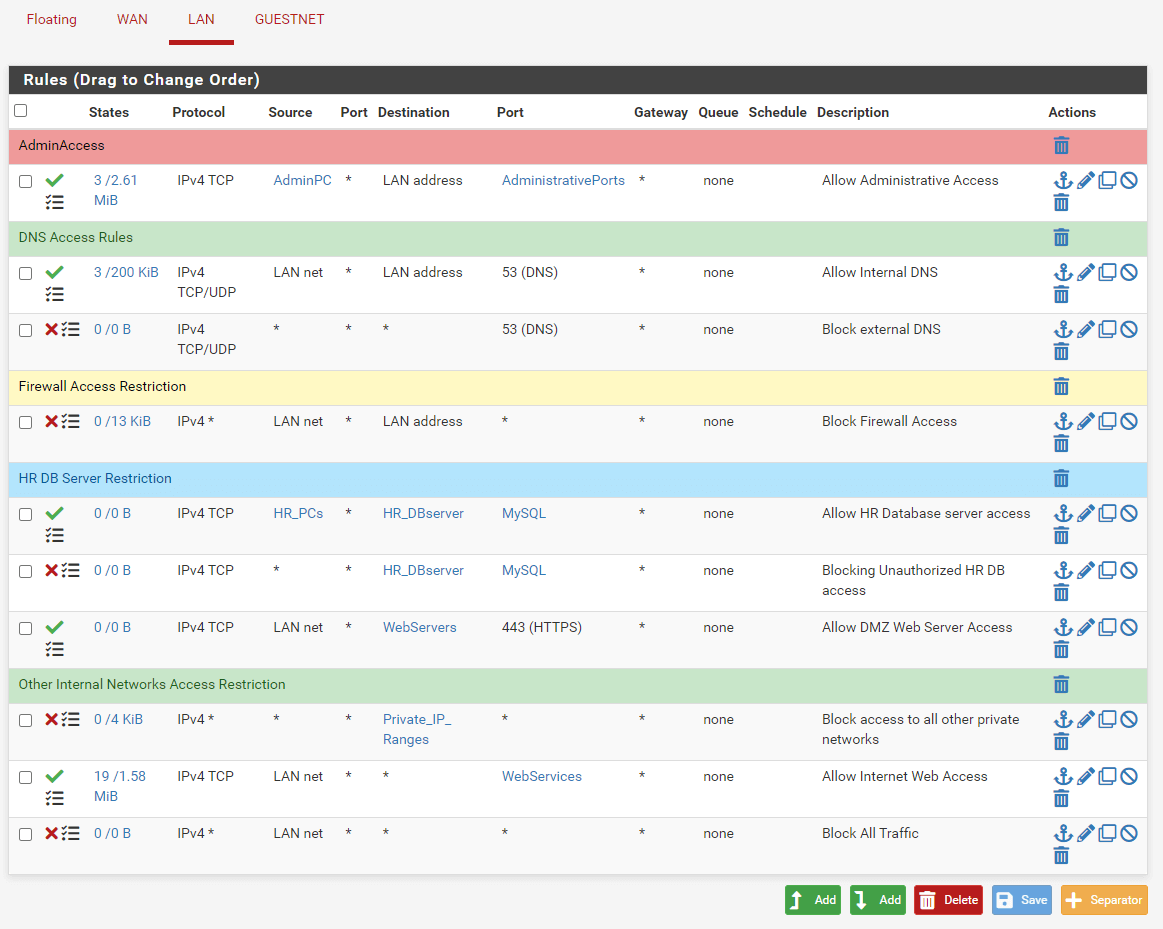Open advanced options icon for Block All Traffic
The height and width of the screenshot is (929, 1163).
coord(70,833)
